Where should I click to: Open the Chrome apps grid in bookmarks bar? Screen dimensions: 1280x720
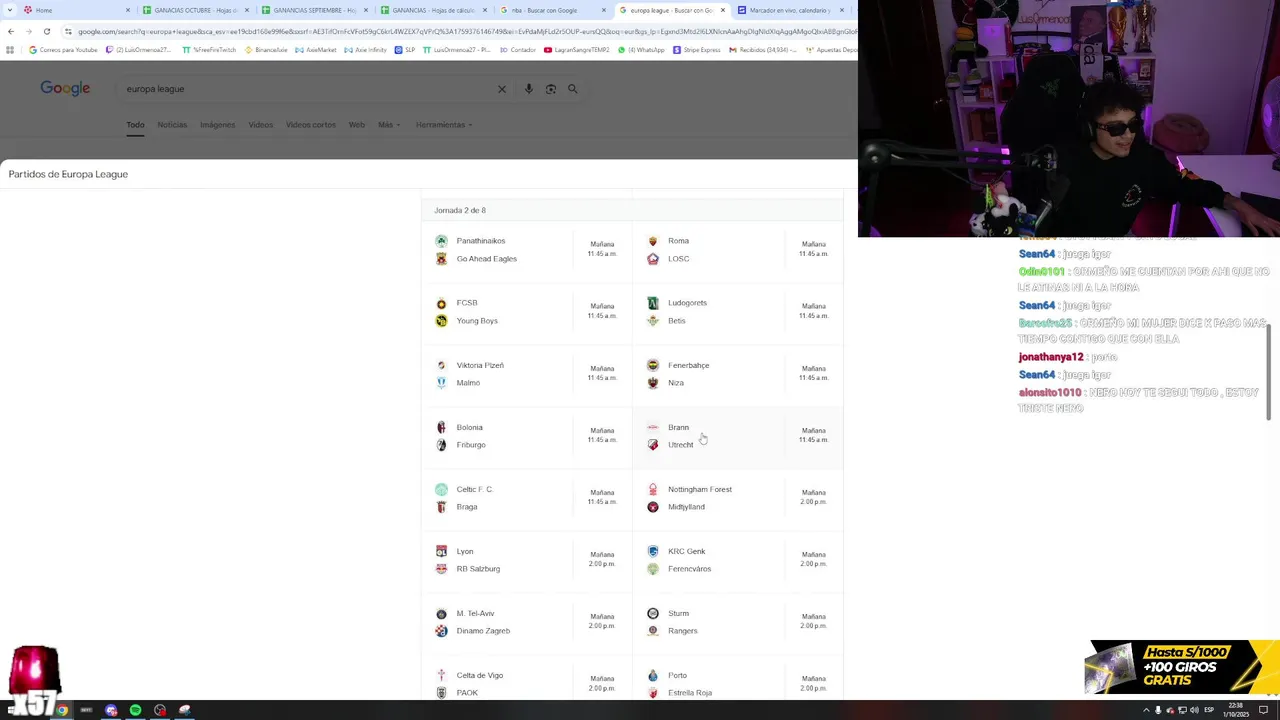pyautogui.click(x=10, y=50)
